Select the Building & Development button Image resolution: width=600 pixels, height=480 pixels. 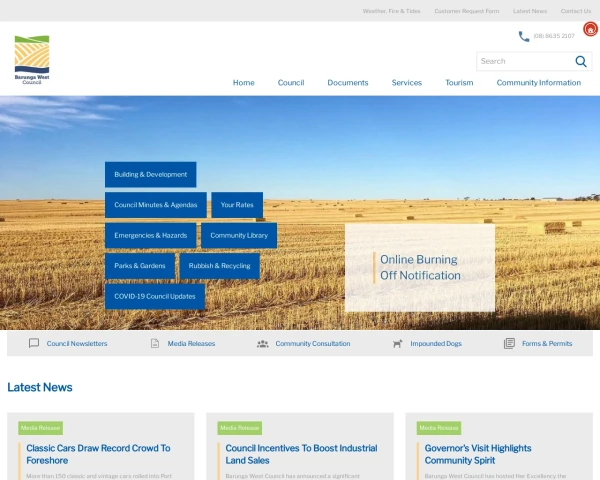(x=150, y=175)
